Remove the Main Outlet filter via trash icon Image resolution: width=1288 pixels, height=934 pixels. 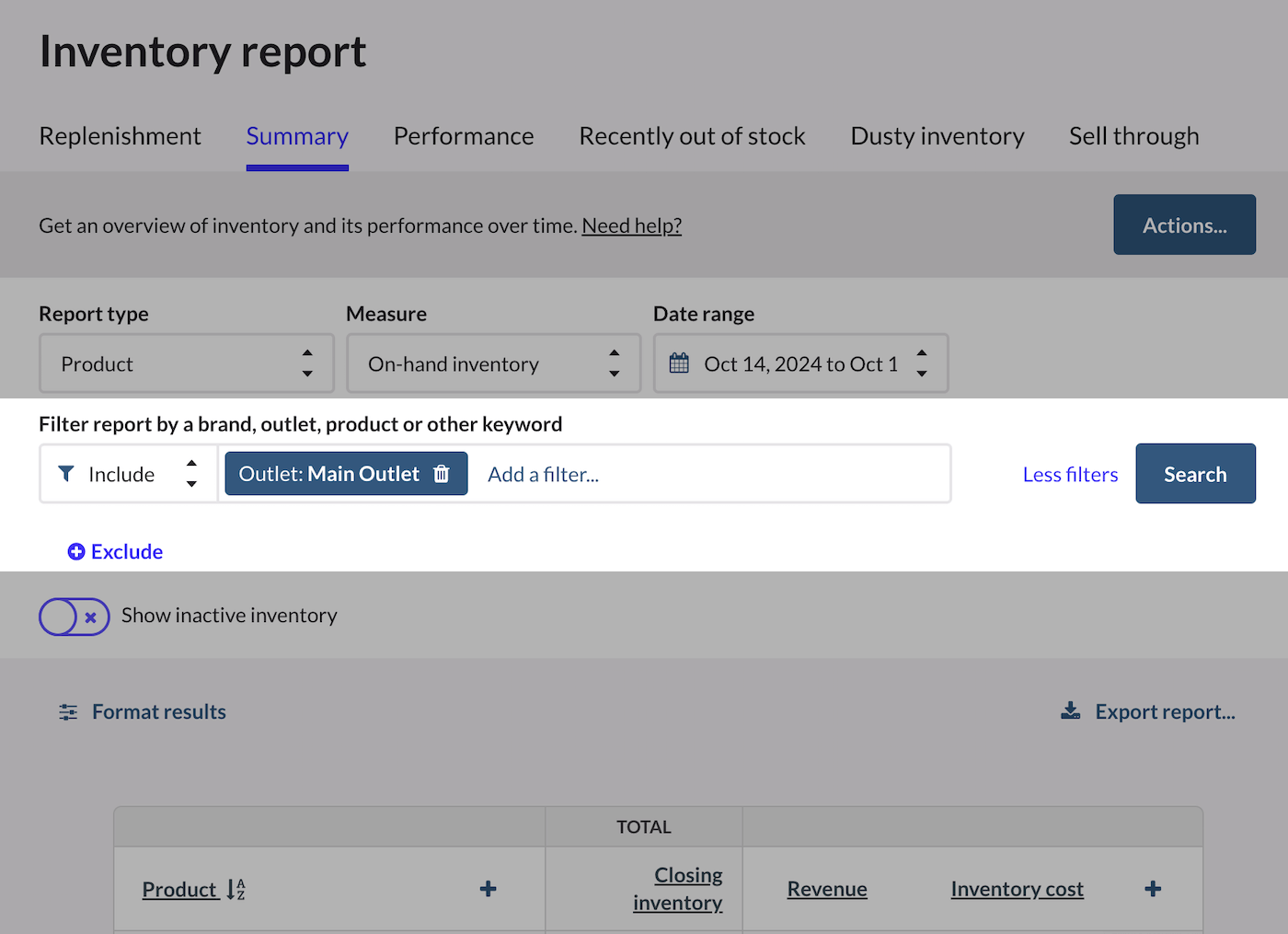442,474
